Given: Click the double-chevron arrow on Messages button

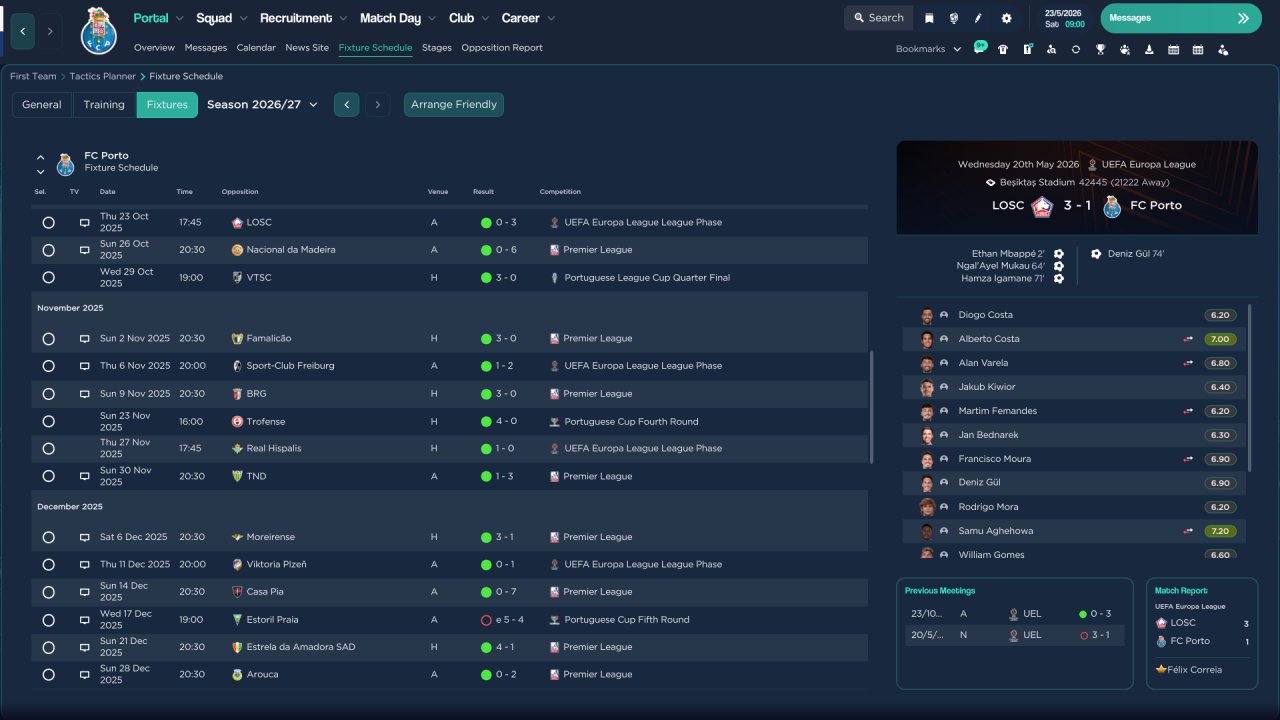Looking at the screenshot, I should 1243,18.
